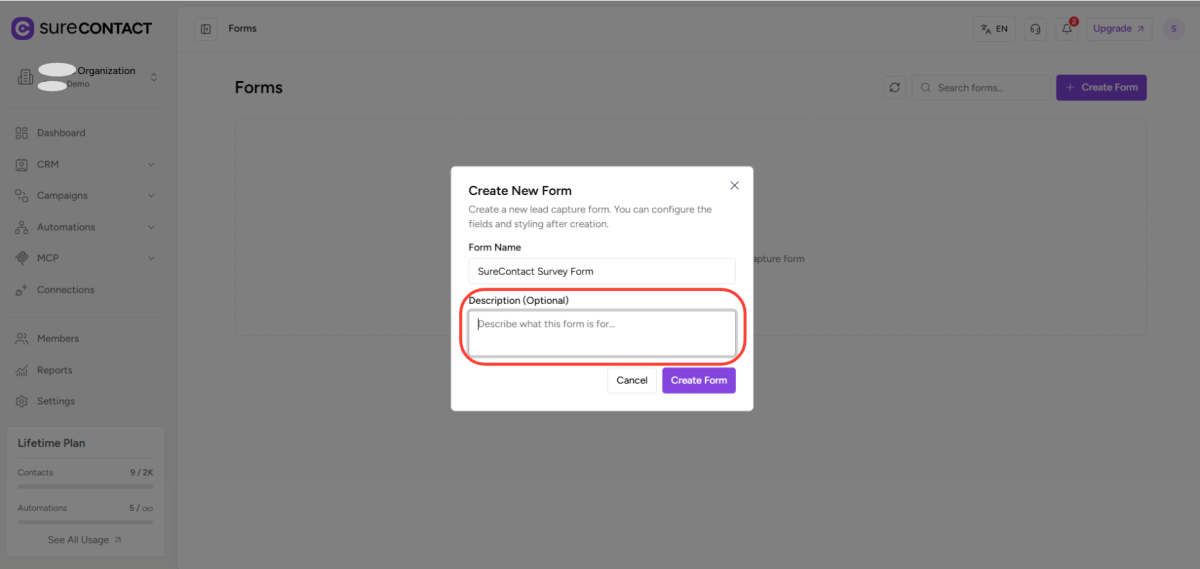Click the Description text area
Image resolution: width=1200 pixels, height=569 pixels.
click(602, 333)
